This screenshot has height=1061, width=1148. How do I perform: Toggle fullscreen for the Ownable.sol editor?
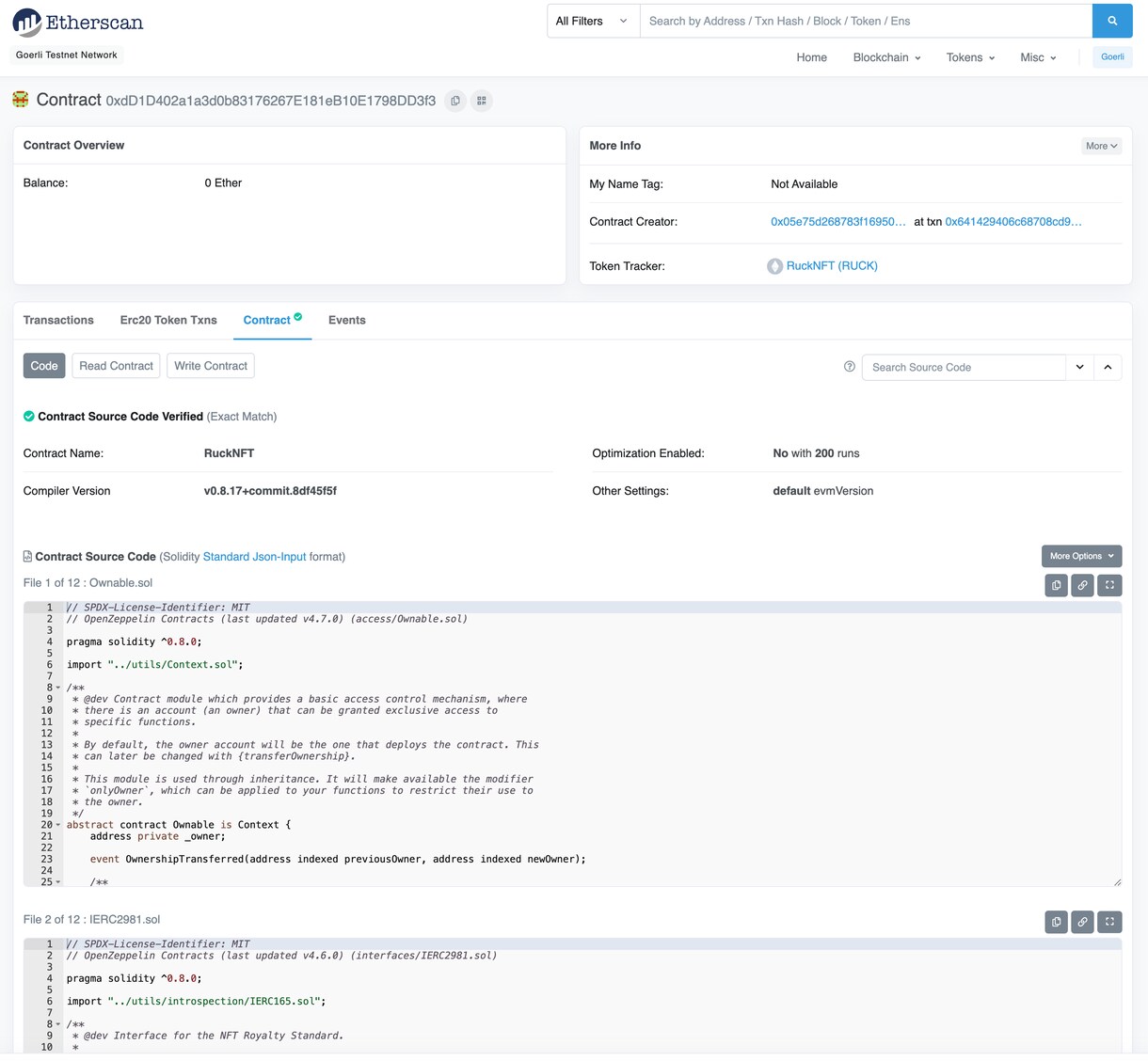point(1110,585)
